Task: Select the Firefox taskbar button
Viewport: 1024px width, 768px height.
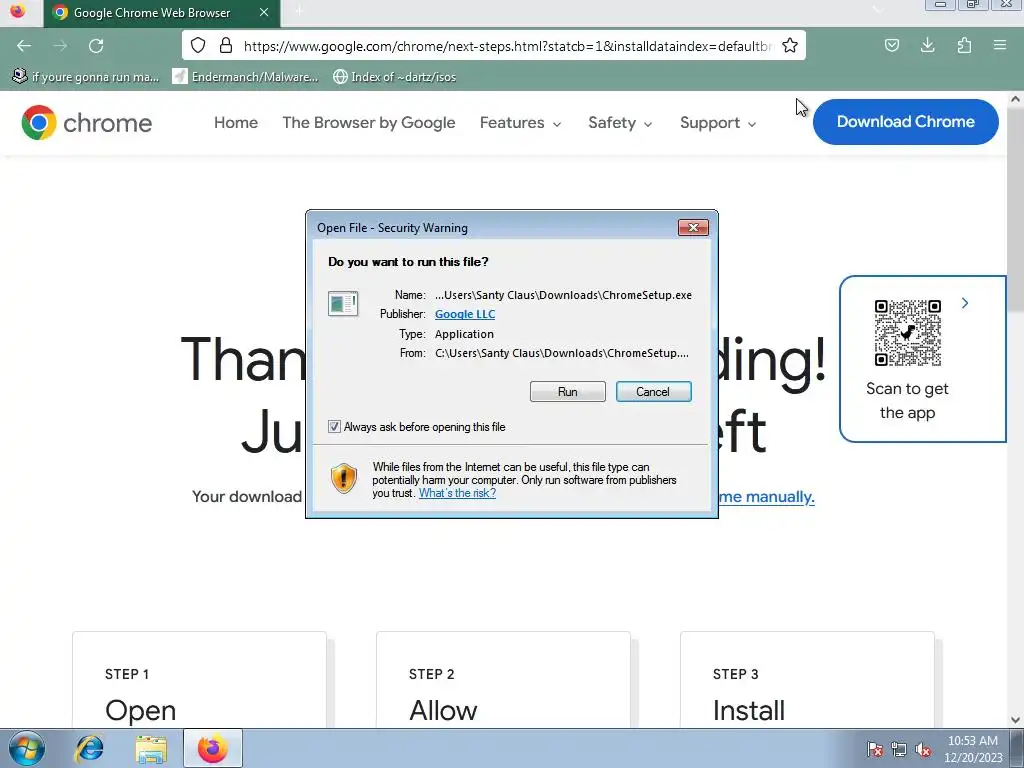Action: [213, 748]
